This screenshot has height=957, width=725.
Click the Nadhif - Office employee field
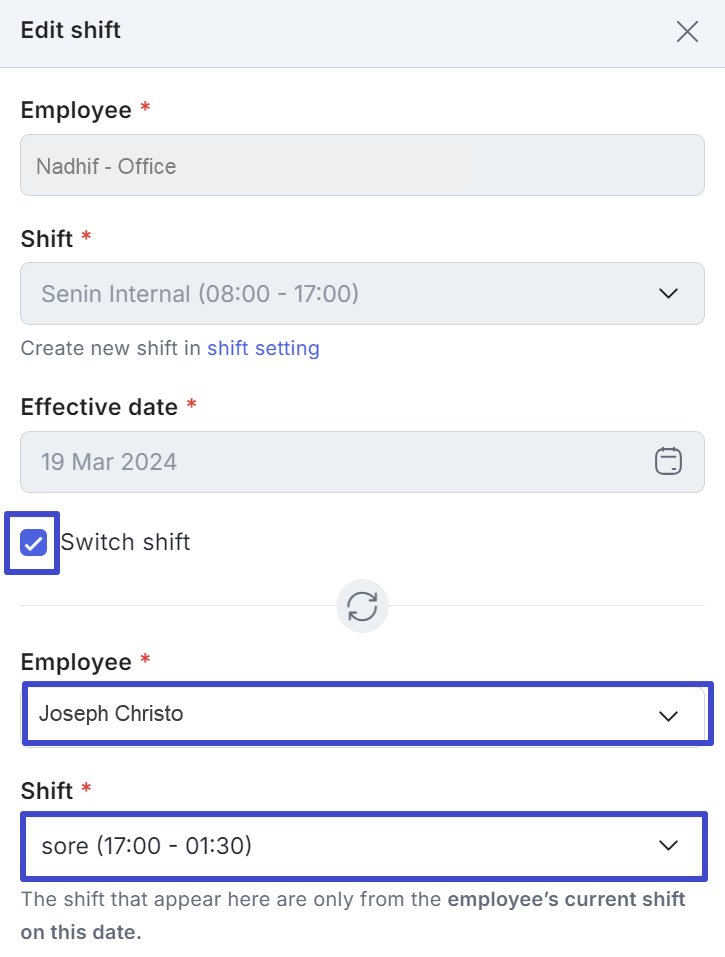pos(362,164)
